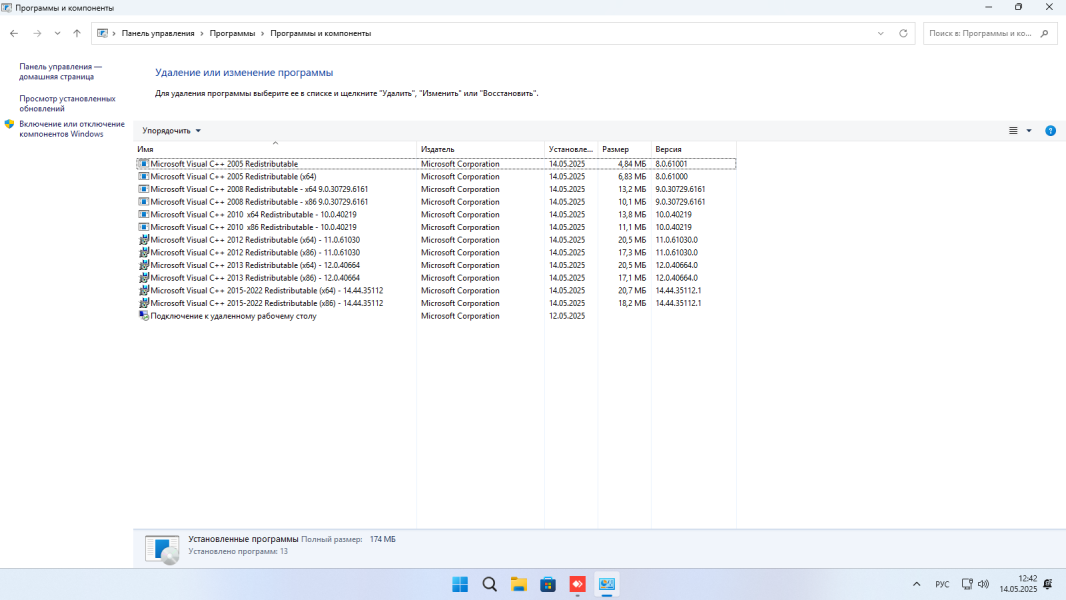1066x600 pixels.
Task: Select Visual C++ 2012 Redistributable (x86) entry
Action: tap(436, 253)
